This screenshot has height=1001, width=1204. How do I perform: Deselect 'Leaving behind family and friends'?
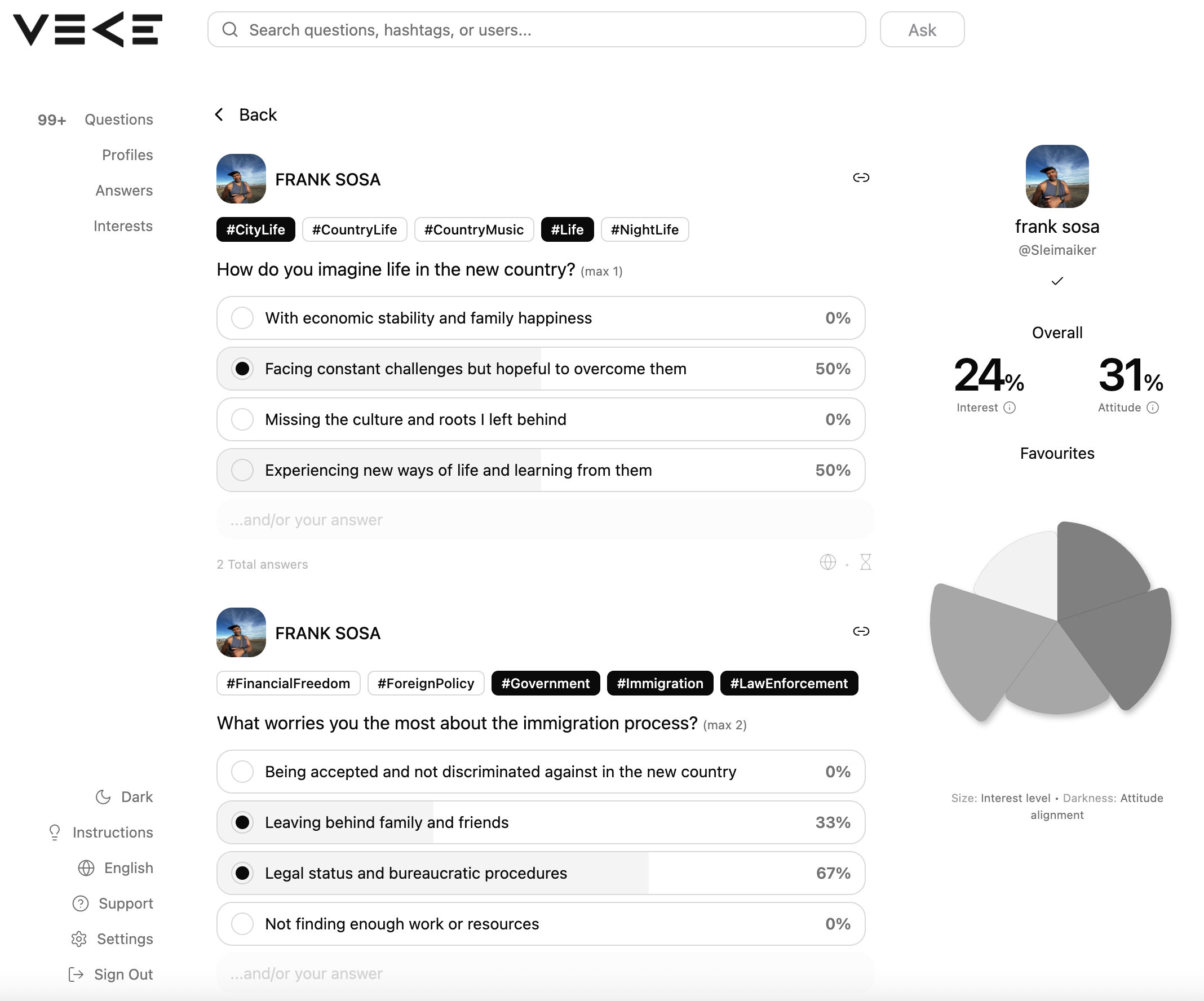pos(242,822)
